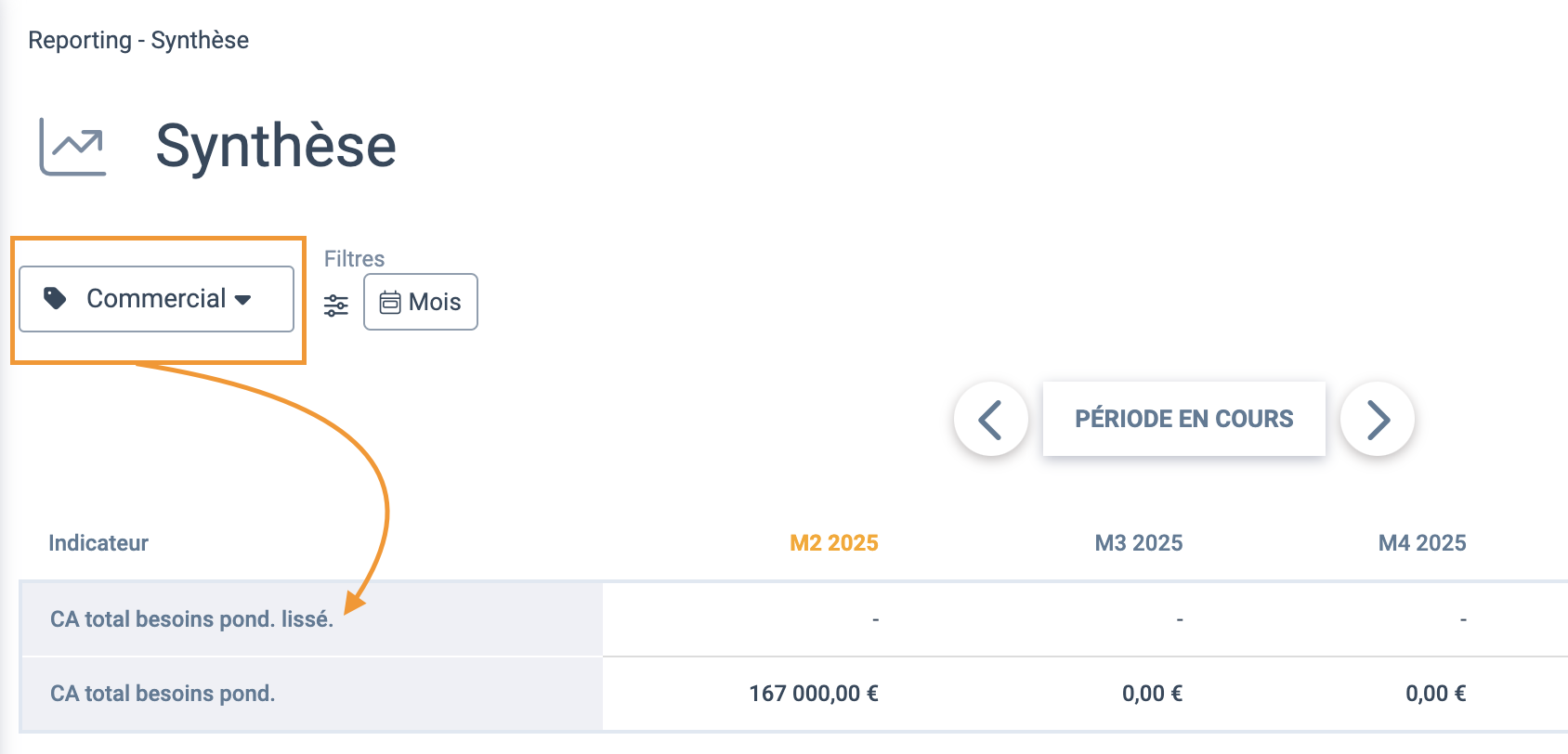Go to previous period with left chevron
The width and height of the screenshot is (1568, 754).
point(991,419)
